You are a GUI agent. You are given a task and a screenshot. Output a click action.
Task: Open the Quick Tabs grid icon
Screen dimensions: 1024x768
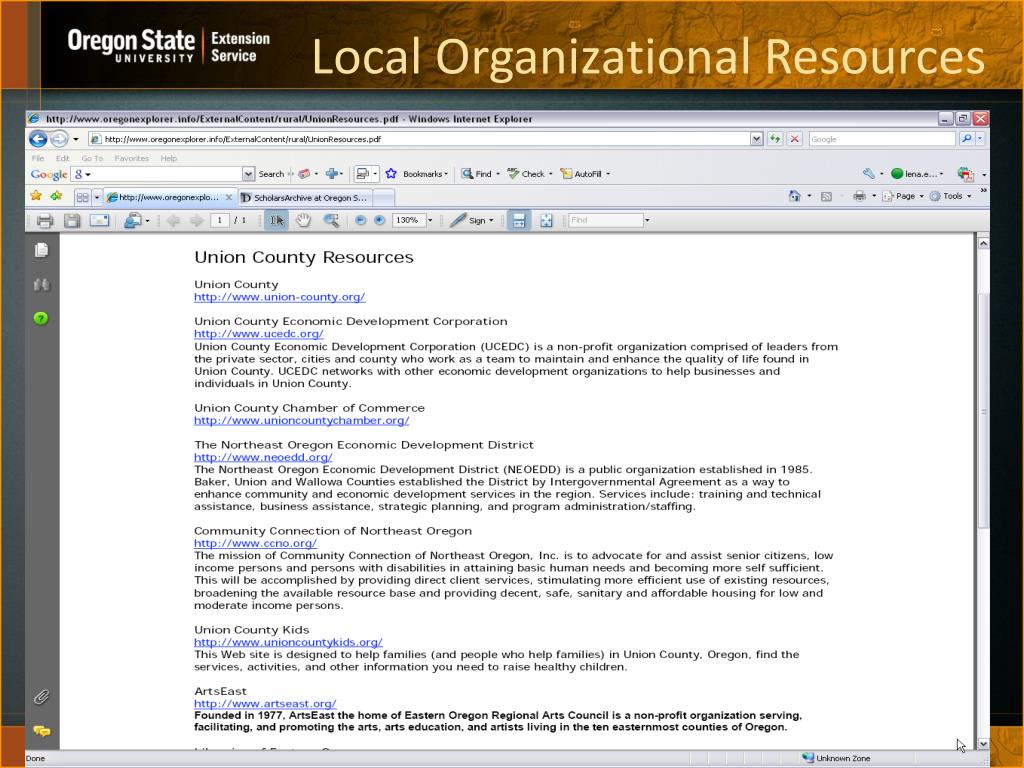(x=82, y=197)
